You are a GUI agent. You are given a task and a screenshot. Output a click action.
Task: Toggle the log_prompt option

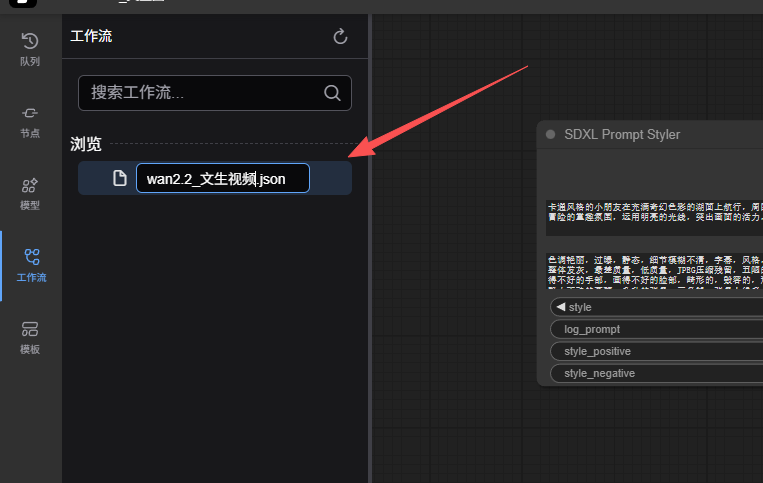pyautogui.click(x=655, y=329)
